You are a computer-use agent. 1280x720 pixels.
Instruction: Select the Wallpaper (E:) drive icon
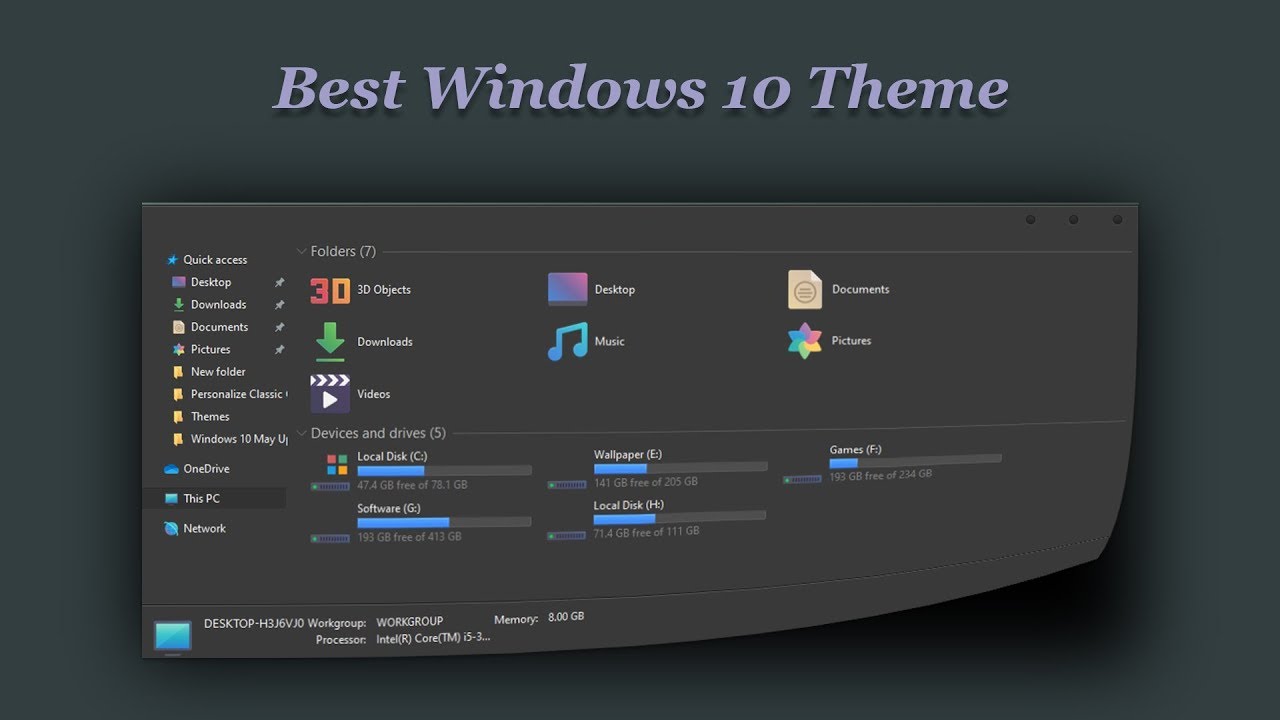coord(567,484)
